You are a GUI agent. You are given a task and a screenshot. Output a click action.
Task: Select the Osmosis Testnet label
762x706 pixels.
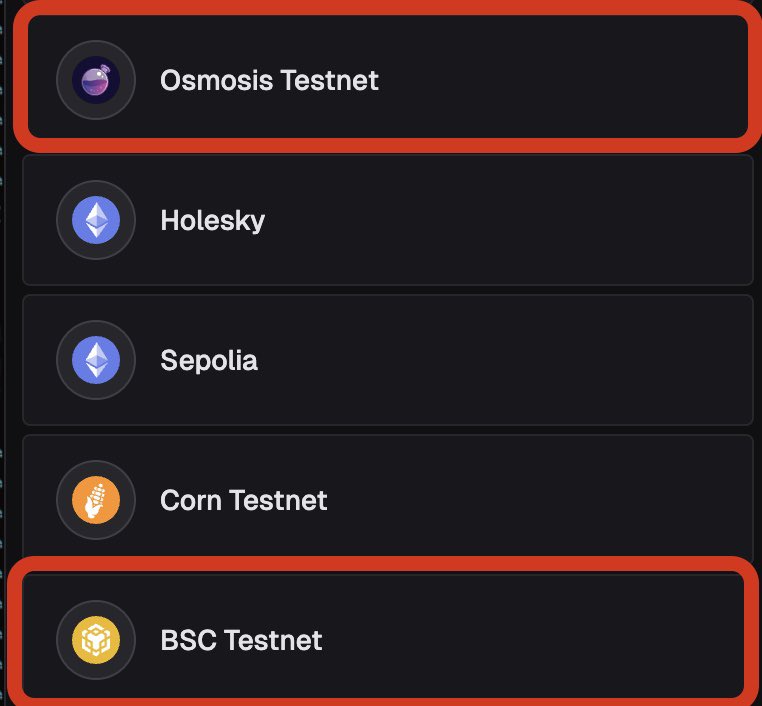coord(269,80)
